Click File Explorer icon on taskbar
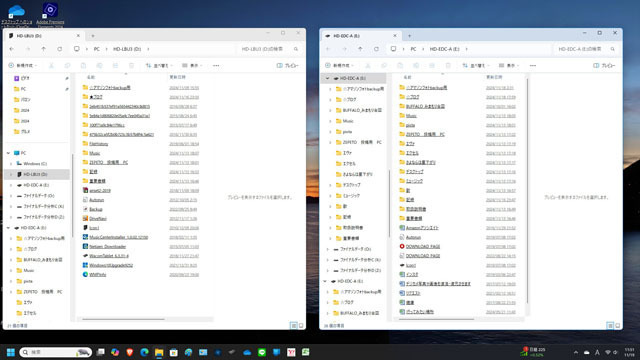Viewport: 640px width, 360px height. point(159,352)
